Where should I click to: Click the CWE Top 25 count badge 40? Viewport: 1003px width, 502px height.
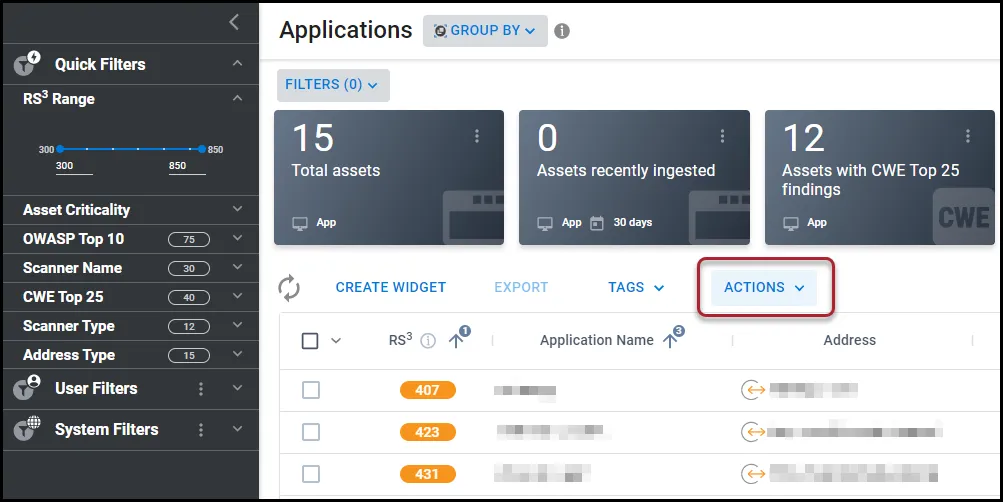pyautogui.click(x=189, y=297)
